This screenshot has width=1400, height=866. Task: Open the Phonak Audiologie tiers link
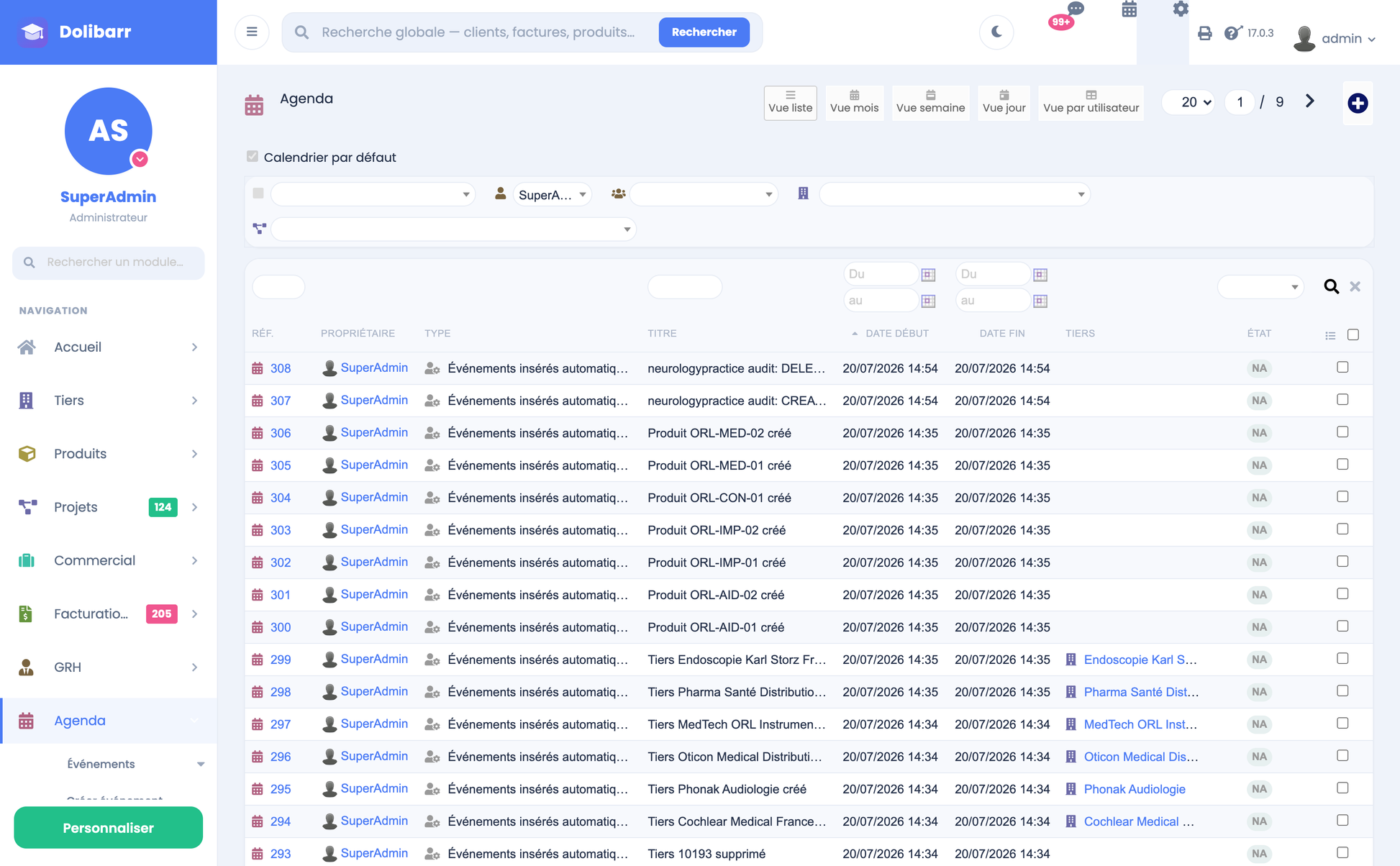click(x=1135, y=789)
